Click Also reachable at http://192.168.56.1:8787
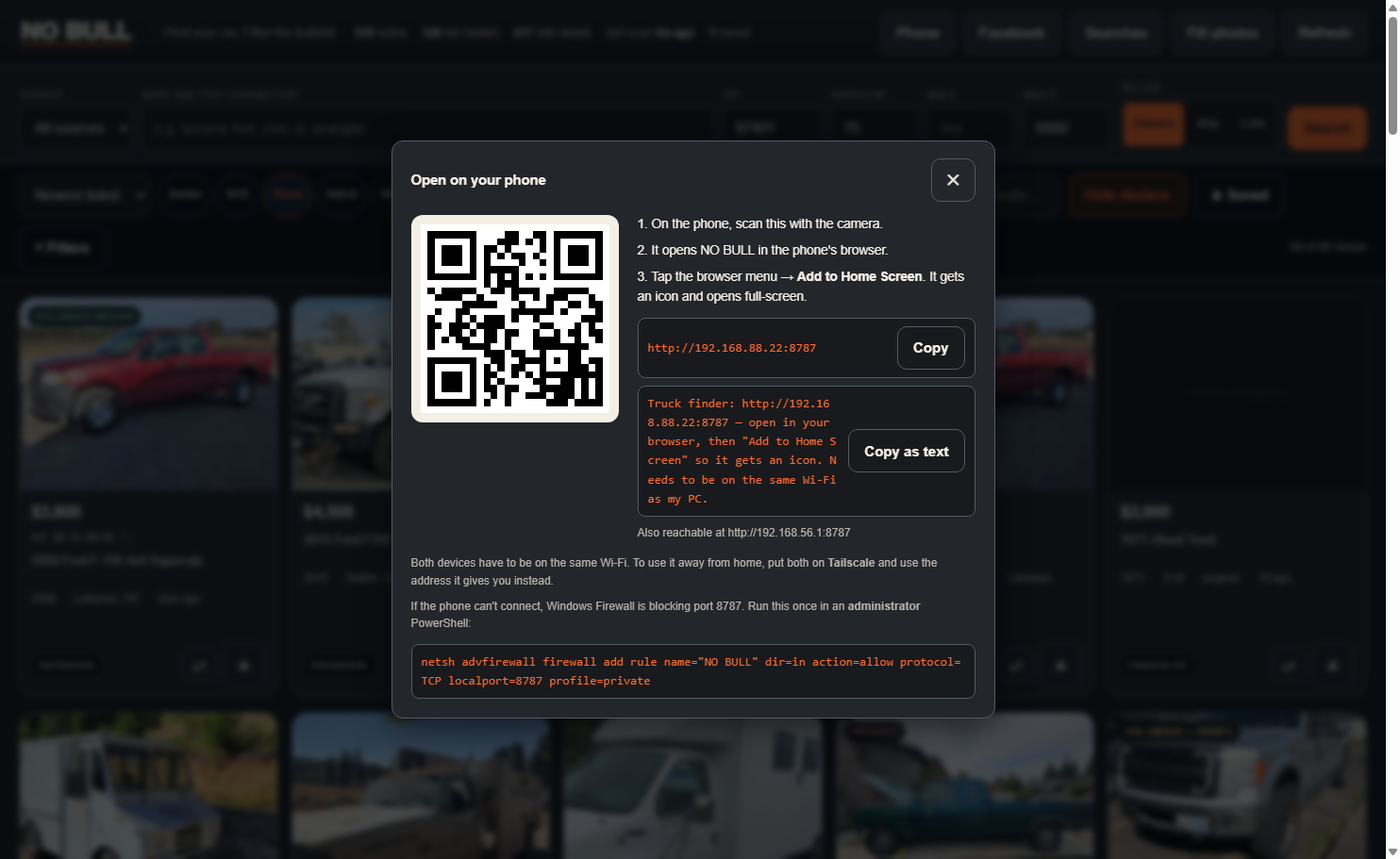Image resolution: width=1400 pixels, height=859 pixels. (743, 533)
